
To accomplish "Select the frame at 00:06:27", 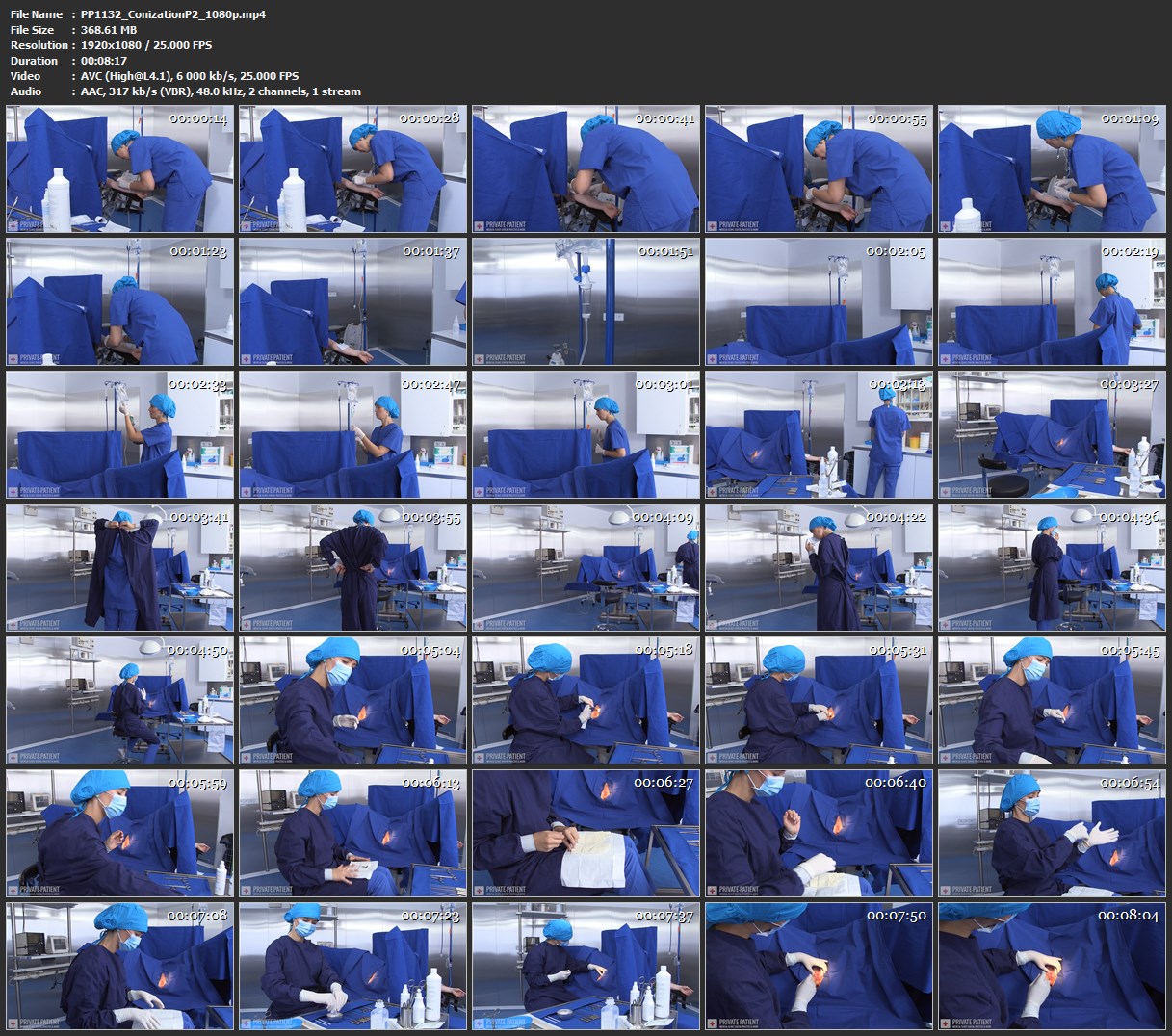I will [x=586, y=833].
